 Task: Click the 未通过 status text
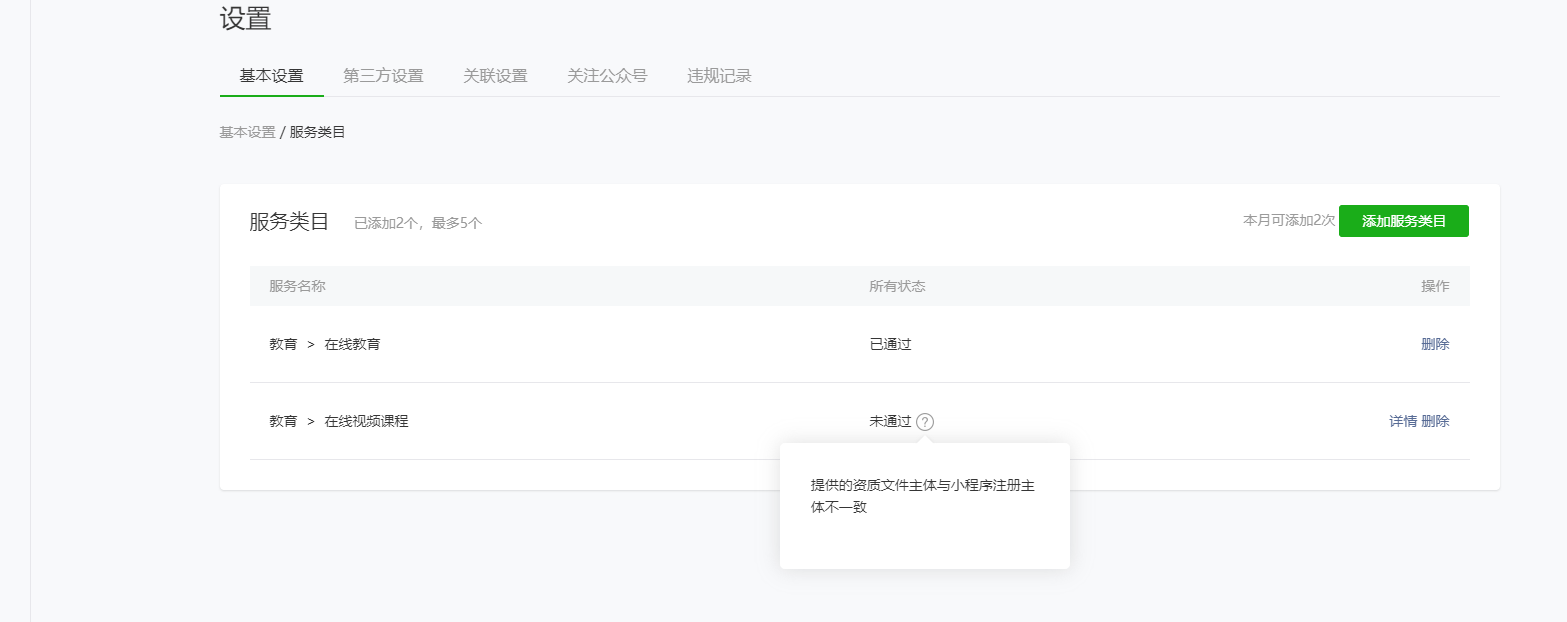[x=890, y=421]
